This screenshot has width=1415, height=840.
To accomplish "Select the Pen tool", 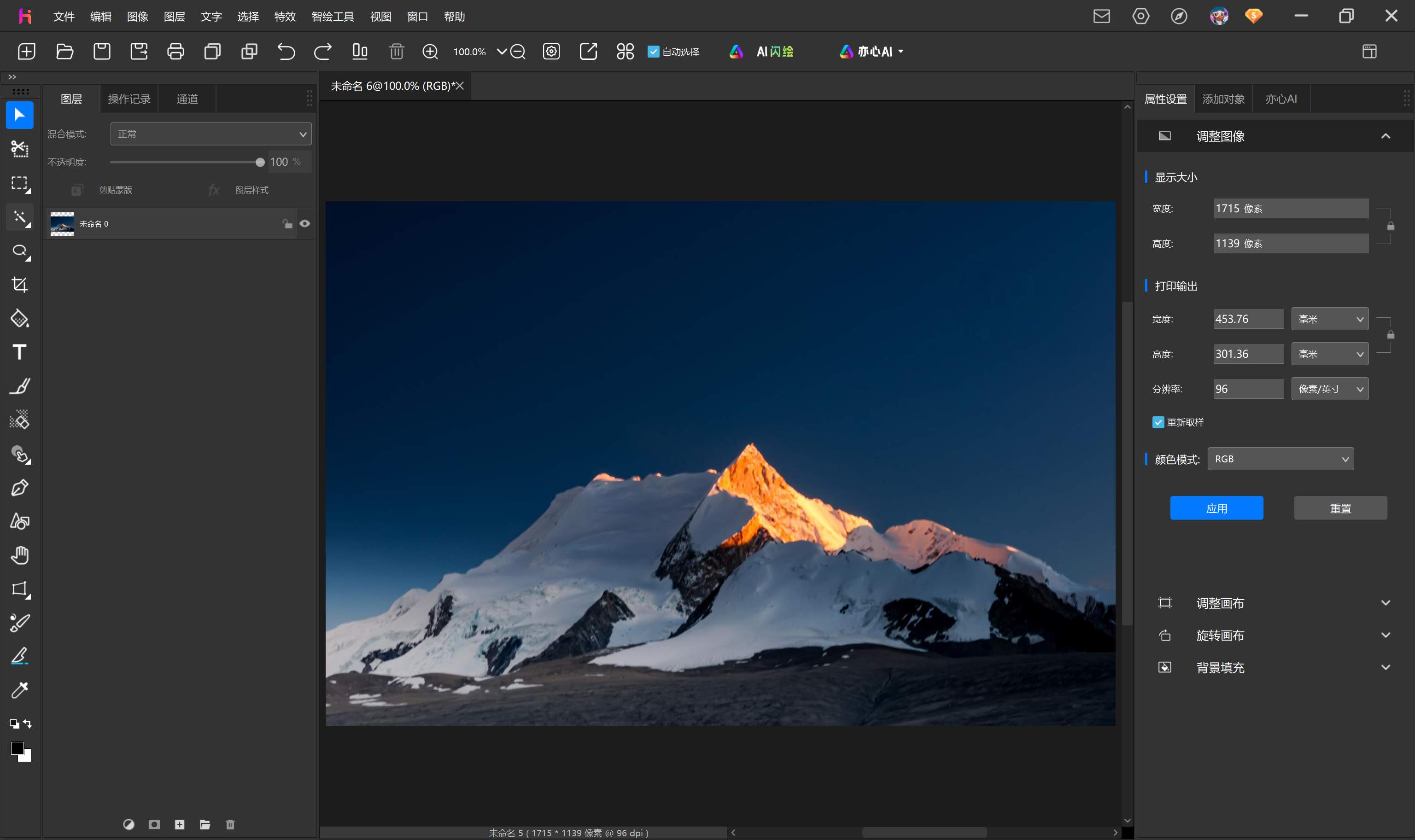I will pos(20,488).
